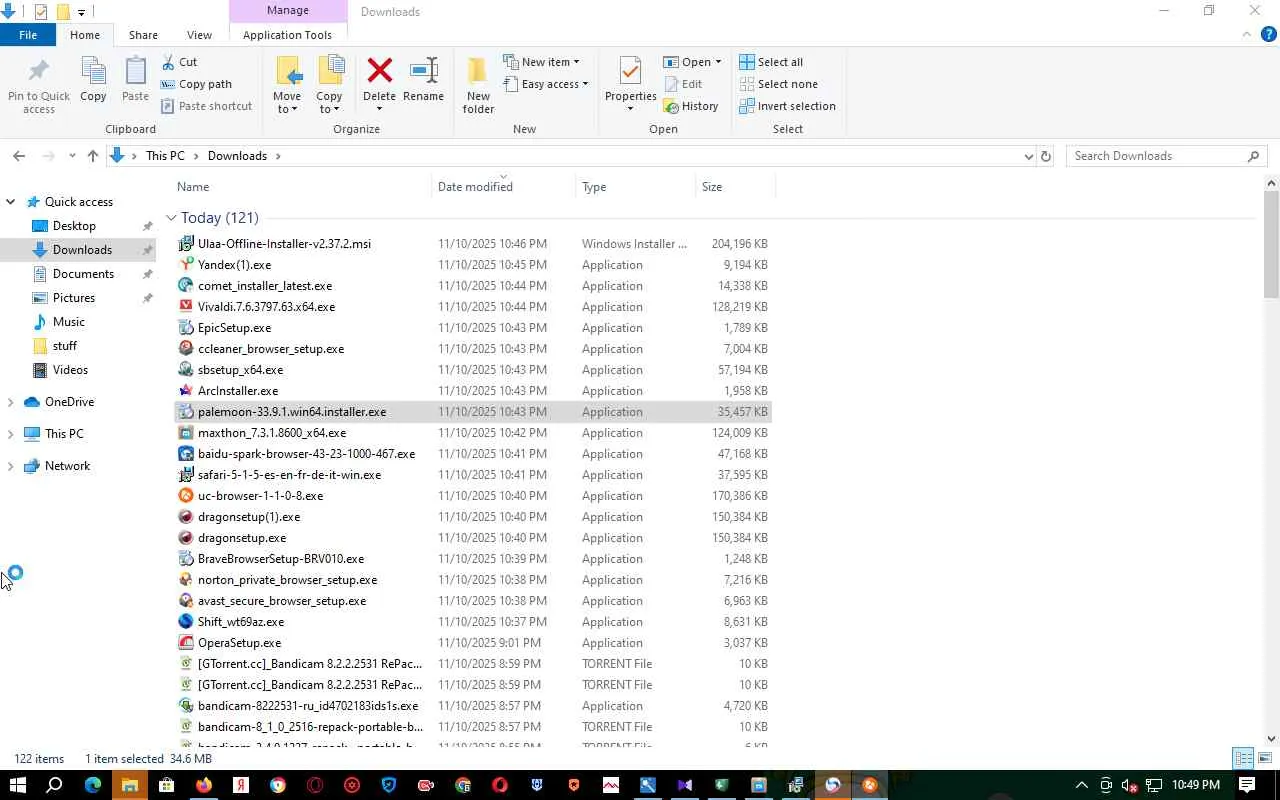
Task: Click the Yandex(1).exe file icon
Action: pyautogui.click(x=186, y=265)
